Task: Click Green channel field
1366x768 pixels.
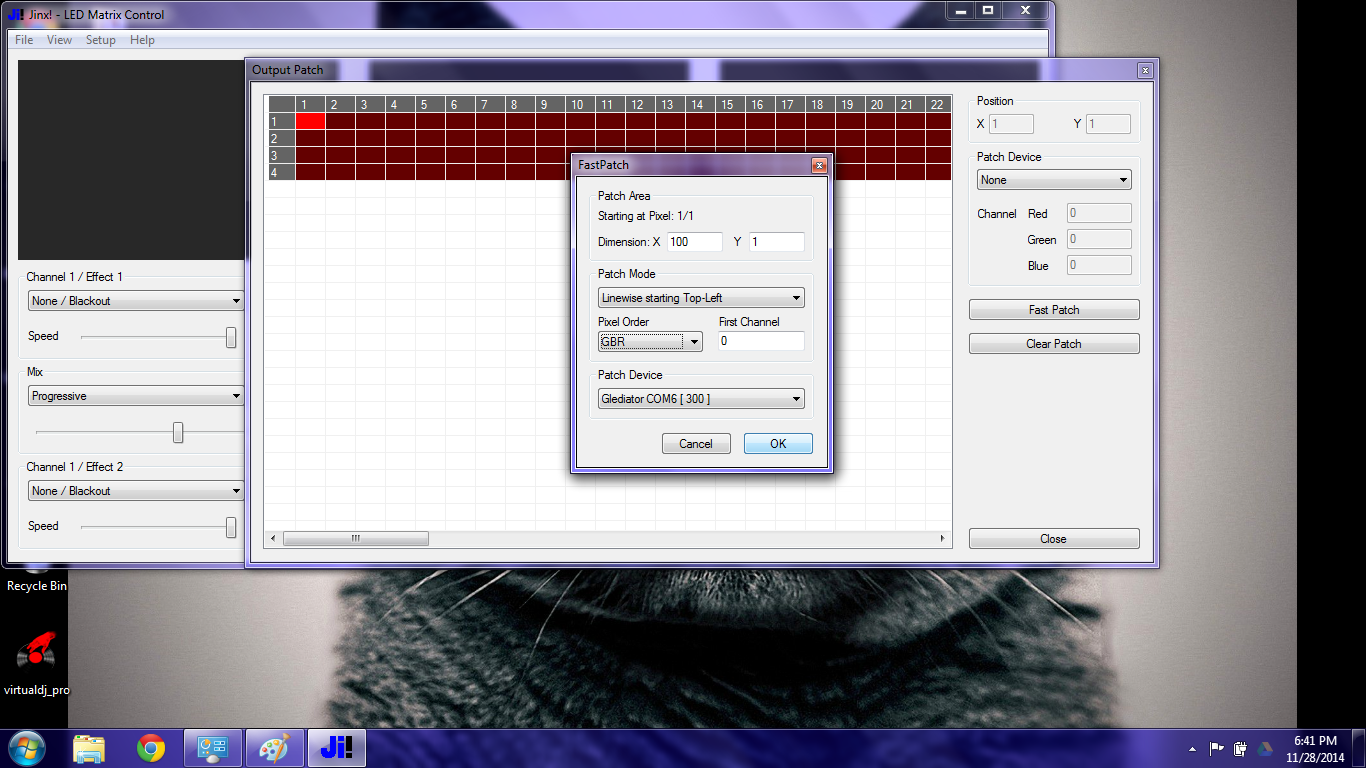Action: pos(1099,239)
